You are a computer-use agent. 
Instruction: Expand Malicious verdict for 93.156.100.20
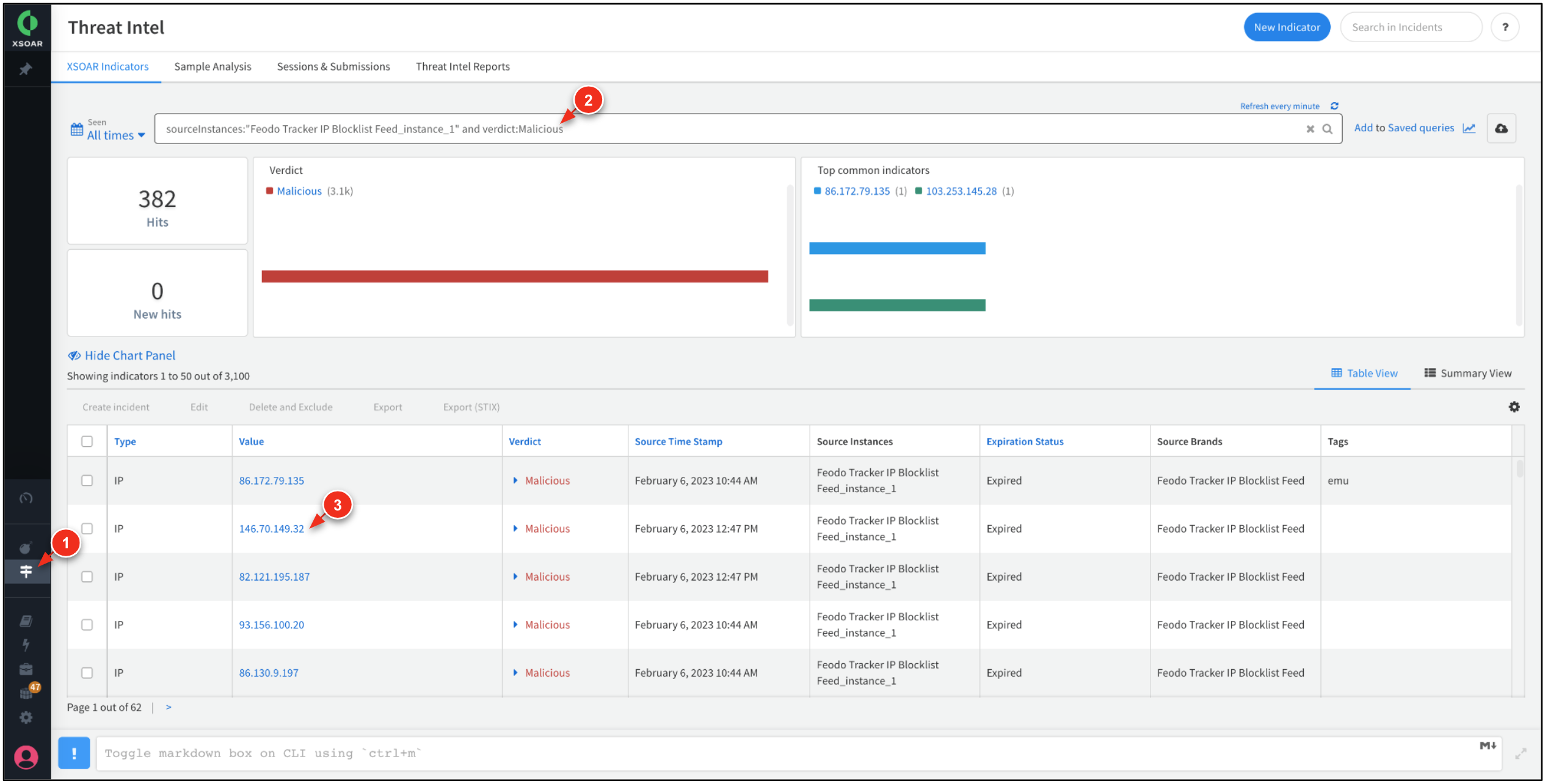pos(515,625)
